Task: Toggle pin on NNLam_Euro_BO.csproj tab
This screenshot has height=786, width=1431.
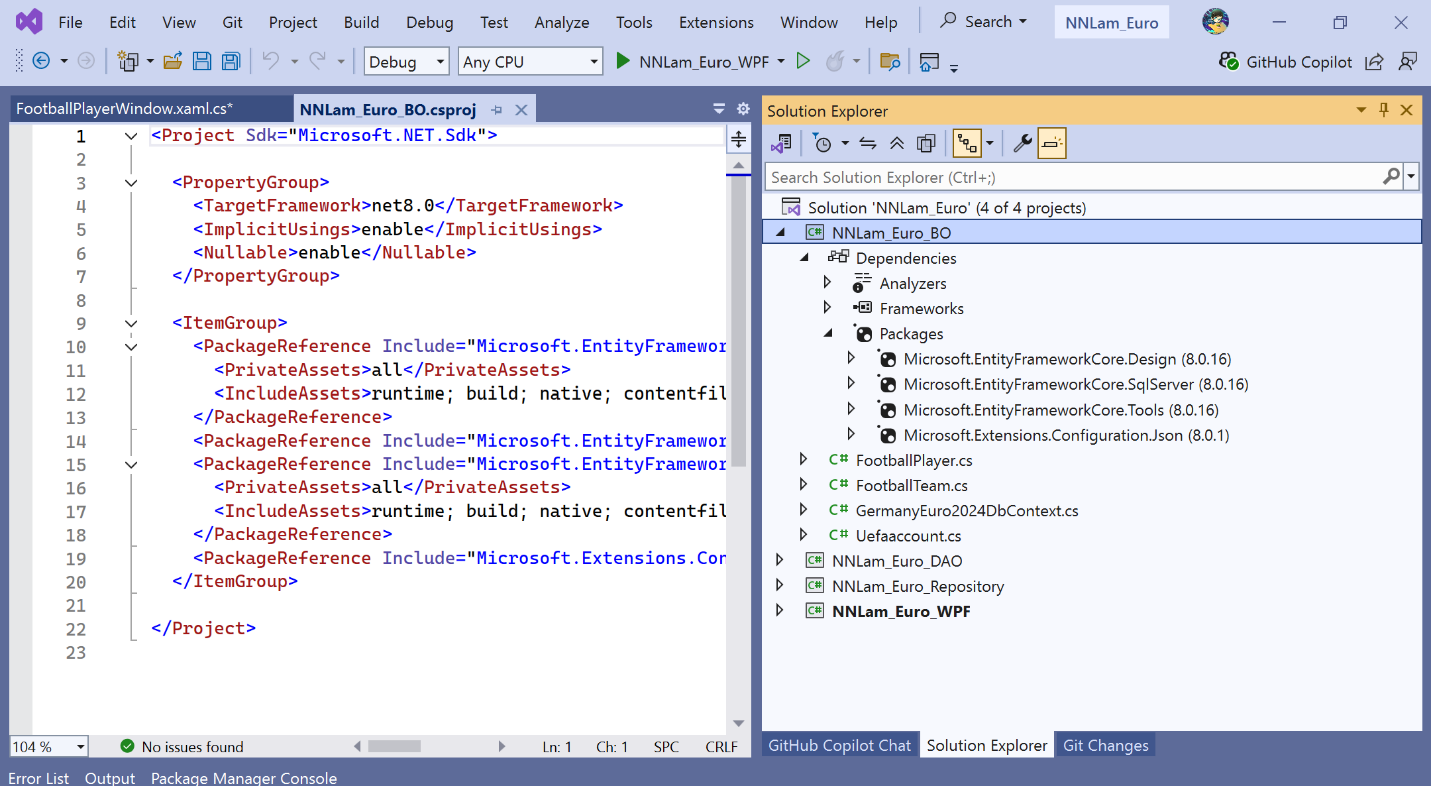Action: point(496,110)
